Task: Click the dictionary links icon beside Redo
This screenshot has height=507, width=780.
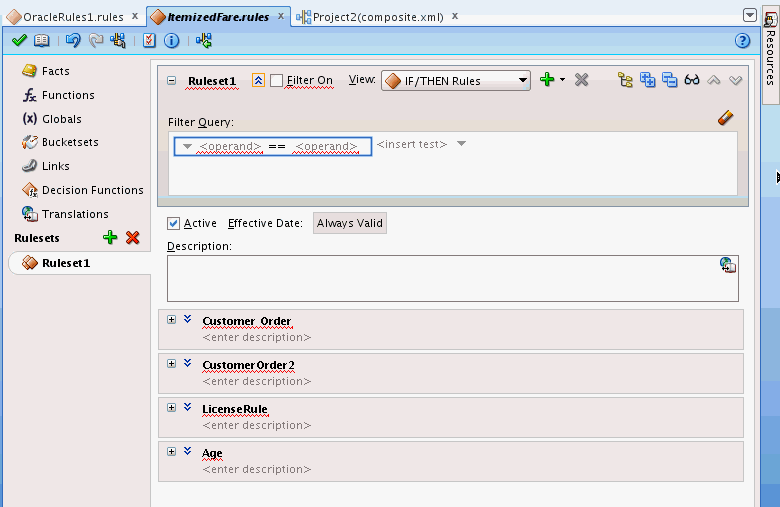Action: coord(118,40)
